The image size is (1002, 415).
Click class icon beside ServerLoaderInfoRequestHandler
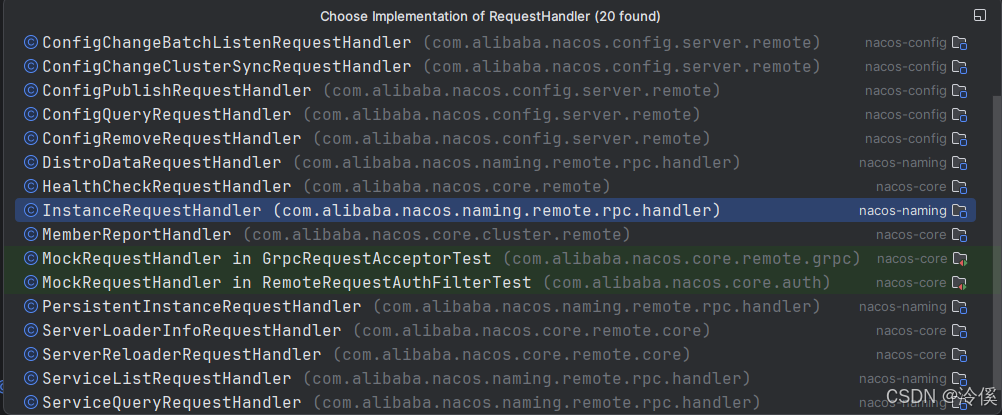tap(31, 331)
